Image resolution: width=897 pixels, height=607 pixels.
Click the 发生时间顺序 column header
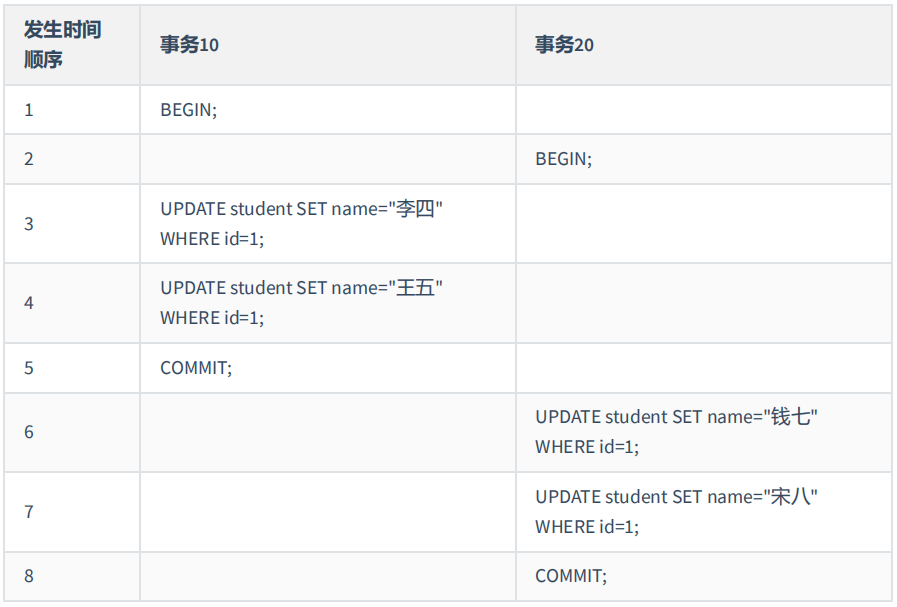(63, 45)
